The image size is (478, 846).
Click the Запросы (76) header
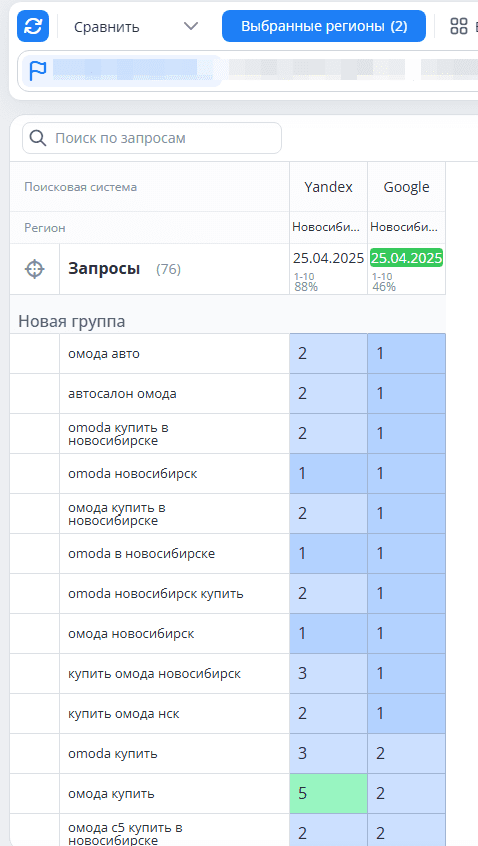pos(124,269)
